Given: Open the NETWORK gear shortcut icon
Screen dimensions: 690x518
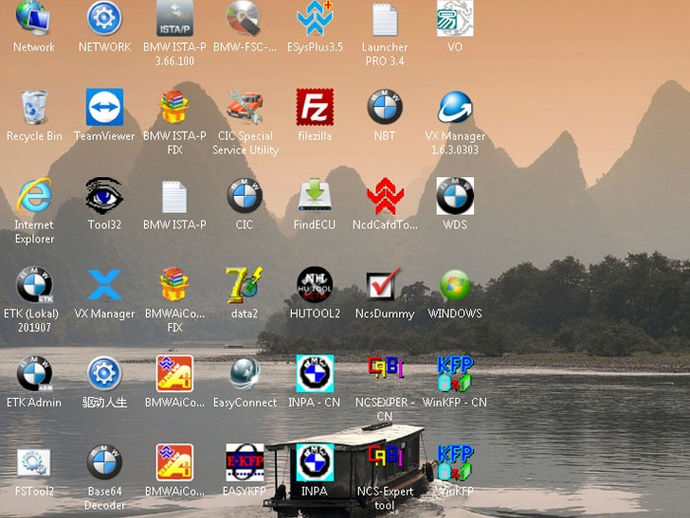Looking at the screenshot, I should pos(104,18).
